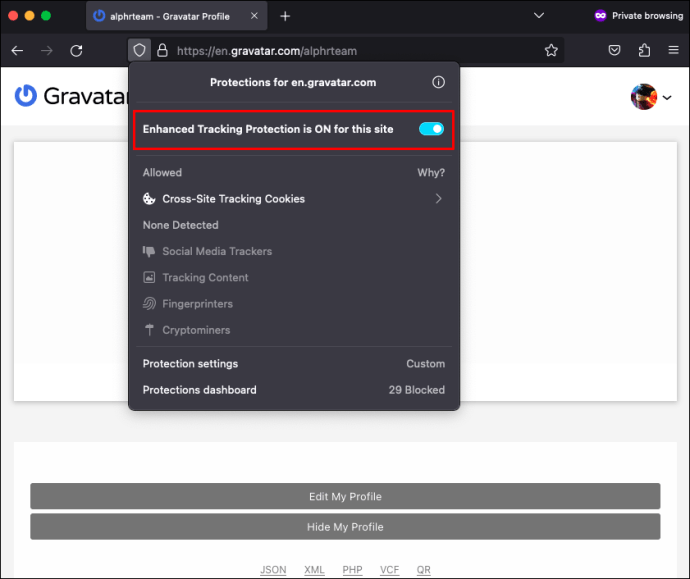Screen dimensions: 690x579
Task: Click the Fingerprinters fingerprint icon
Action: 149,304
